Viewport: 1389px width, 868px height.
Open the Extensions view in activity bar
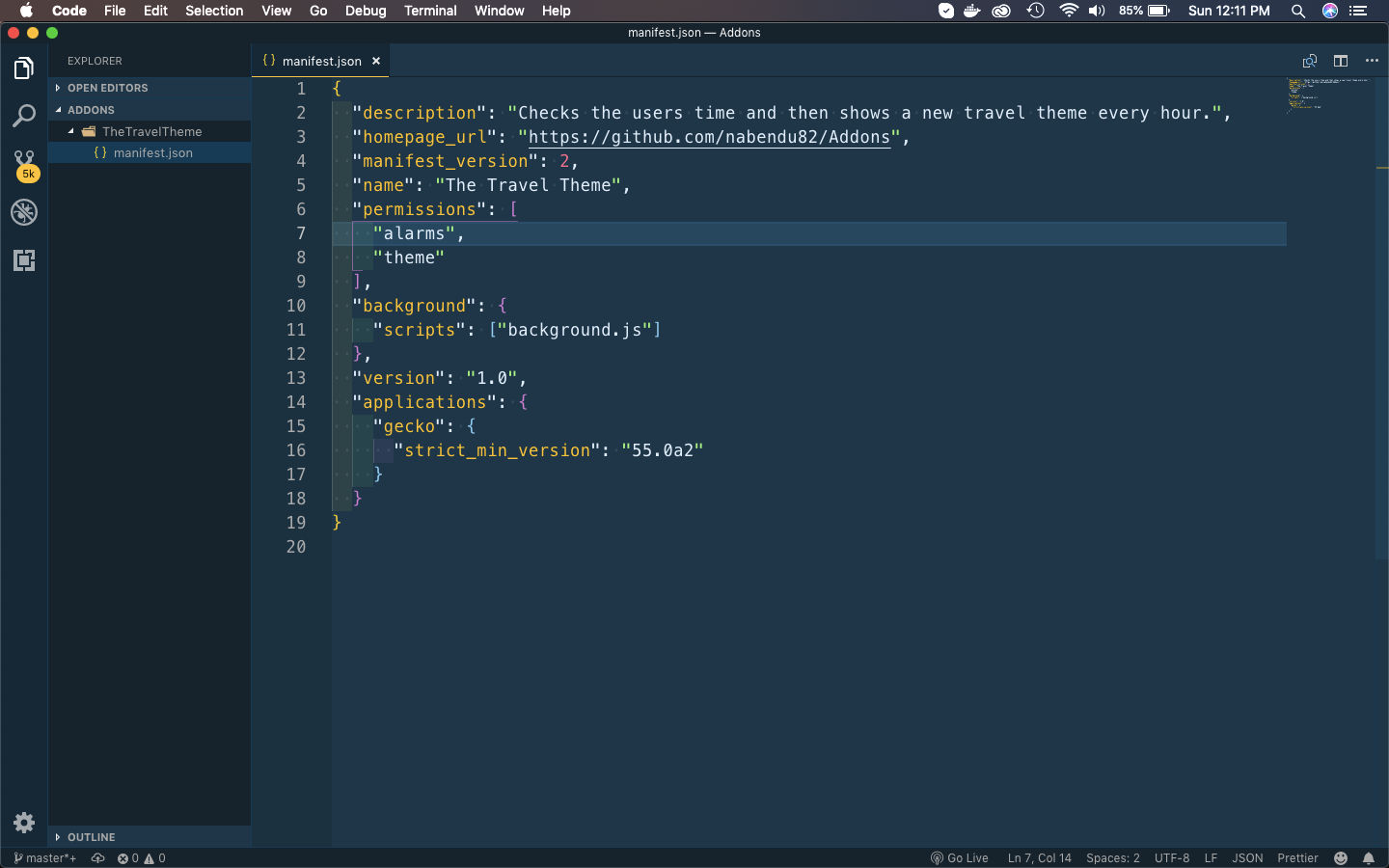tap(24, 260)
